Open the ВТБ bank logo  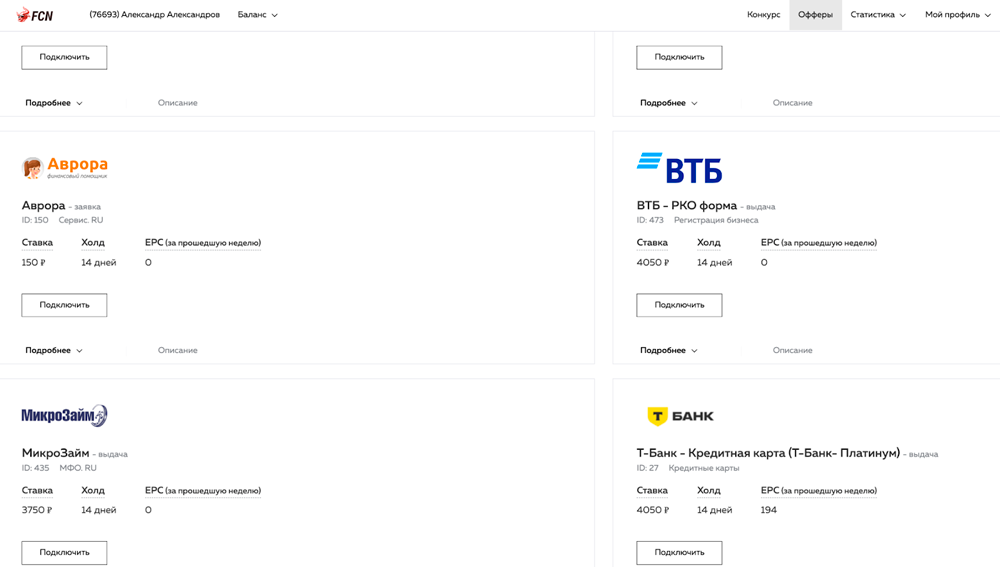point(679,168)
